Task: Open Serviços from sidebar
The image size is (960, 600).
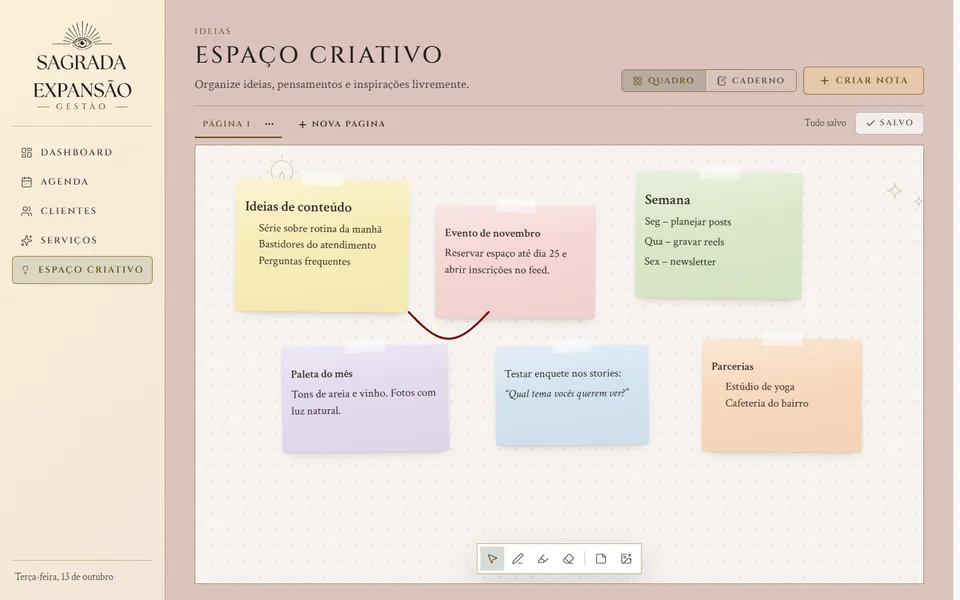Action: point(82,241)
